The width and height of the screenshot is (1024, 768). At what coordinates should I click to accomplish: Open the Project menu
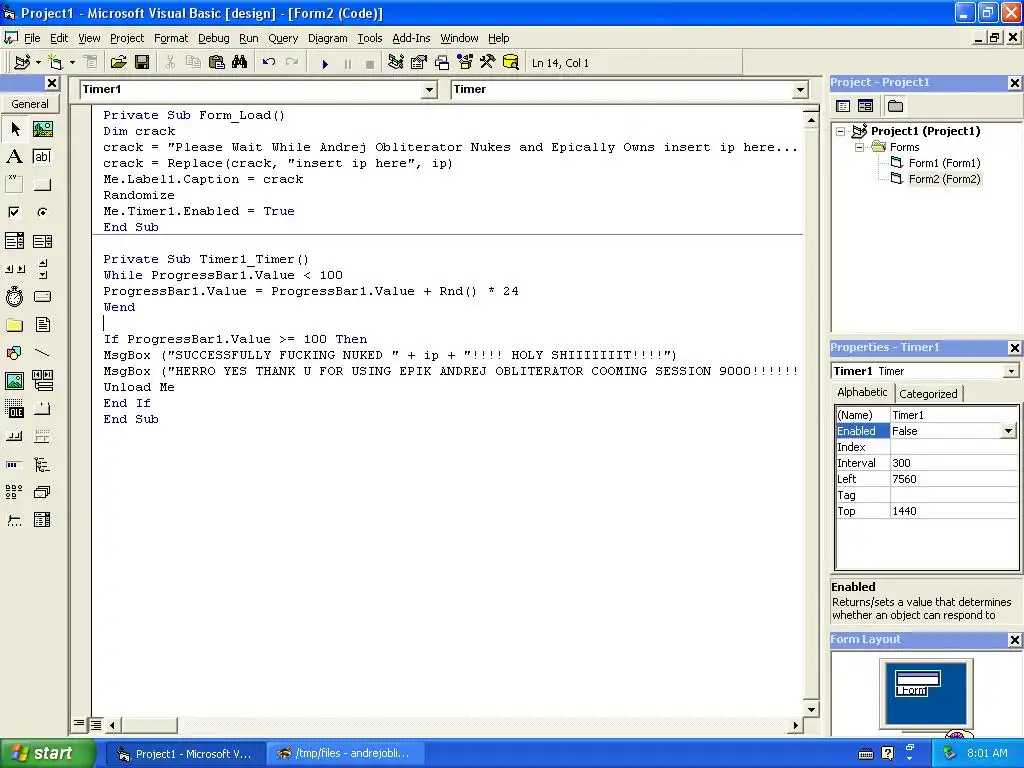point(127,38)
